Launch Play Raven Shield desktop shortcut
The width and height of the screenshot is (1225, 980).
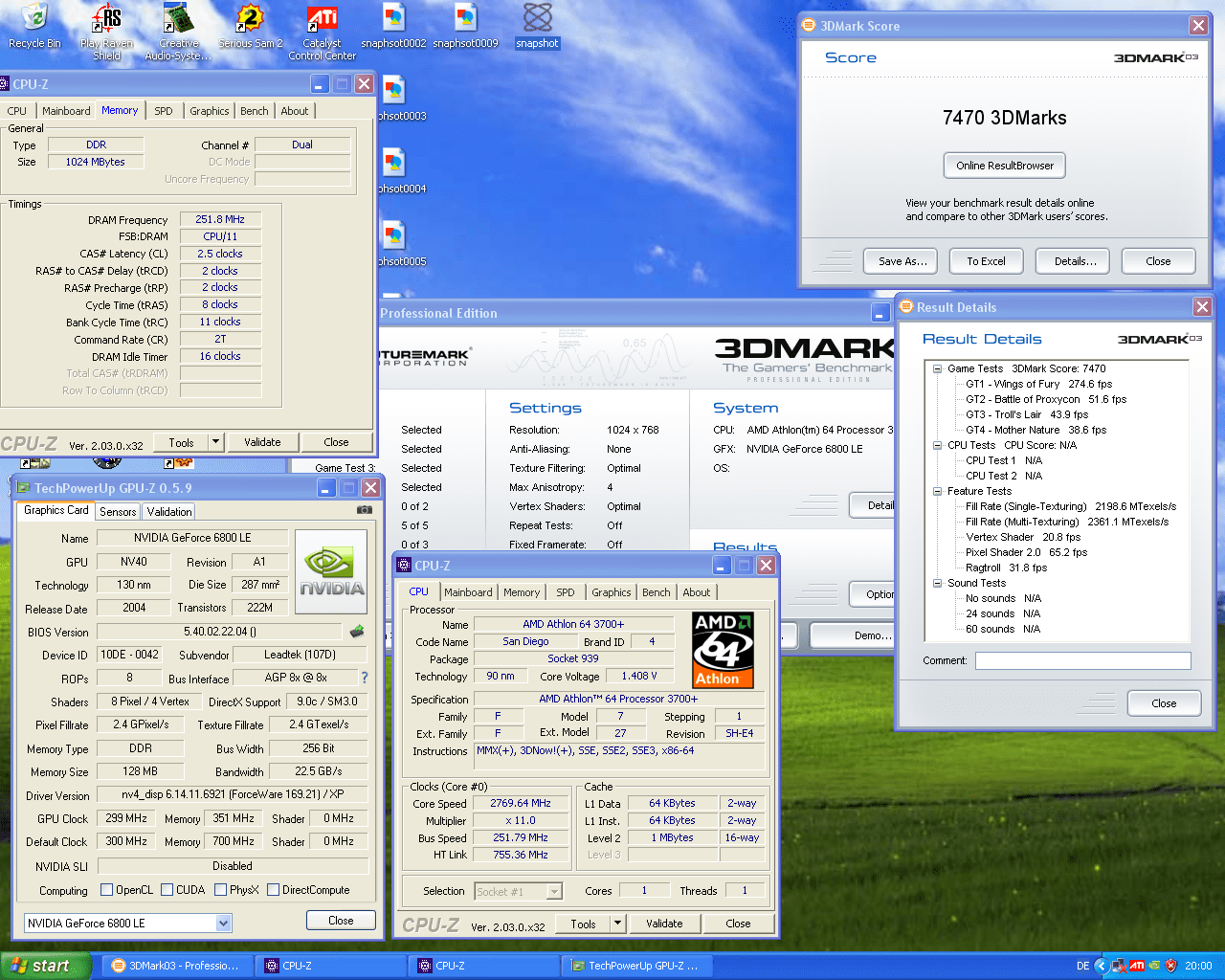106,31
